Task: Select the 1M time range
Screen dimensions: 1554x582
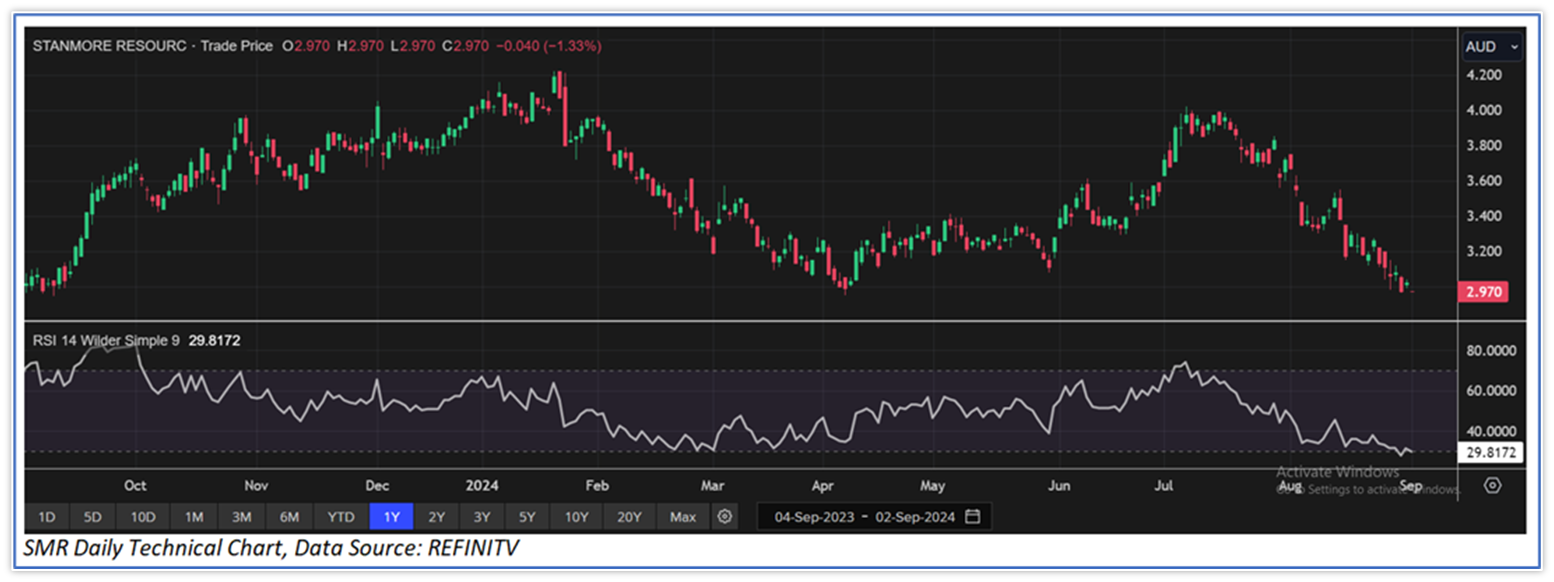Action: point(194,517)
